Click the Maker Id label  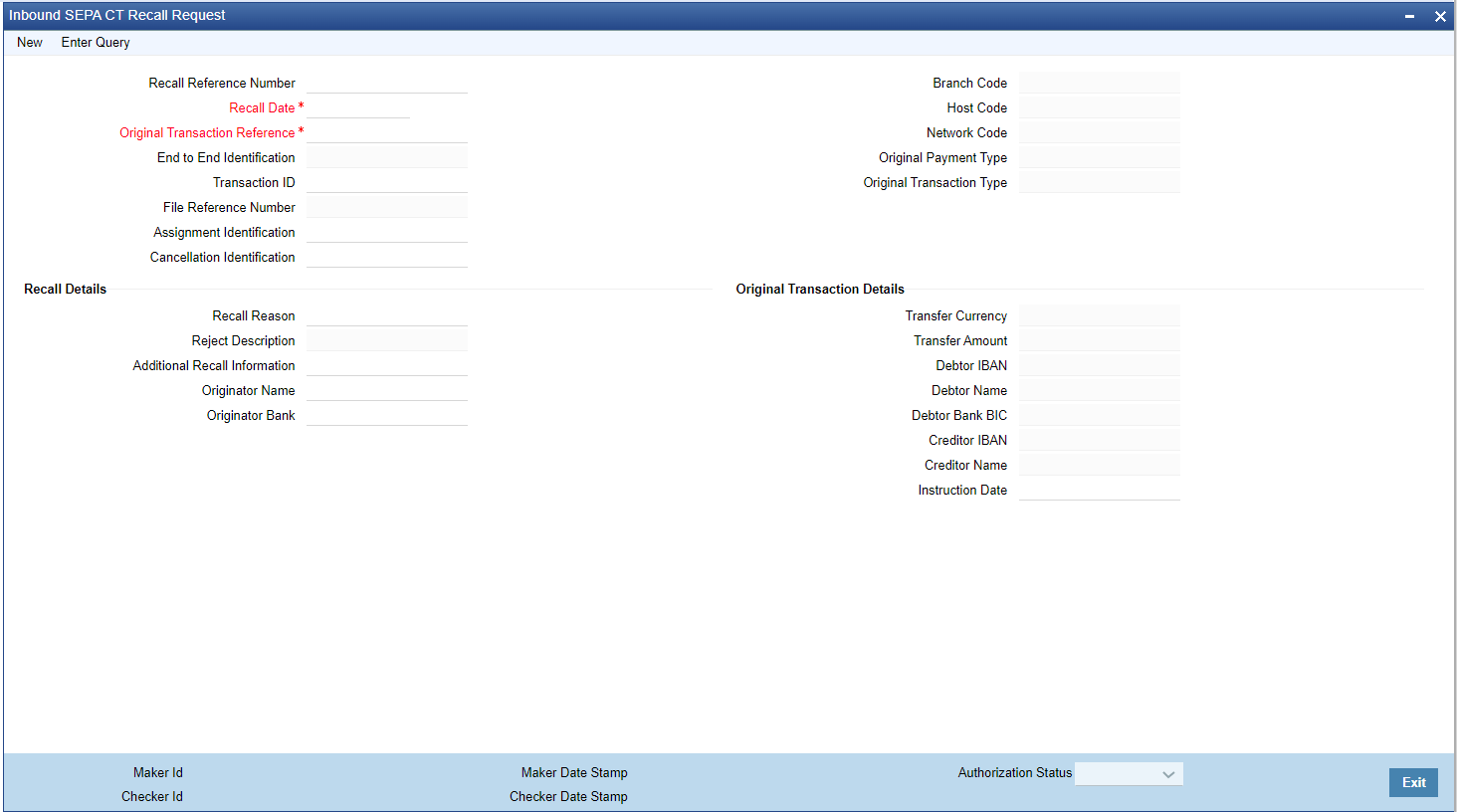point(158,772)
